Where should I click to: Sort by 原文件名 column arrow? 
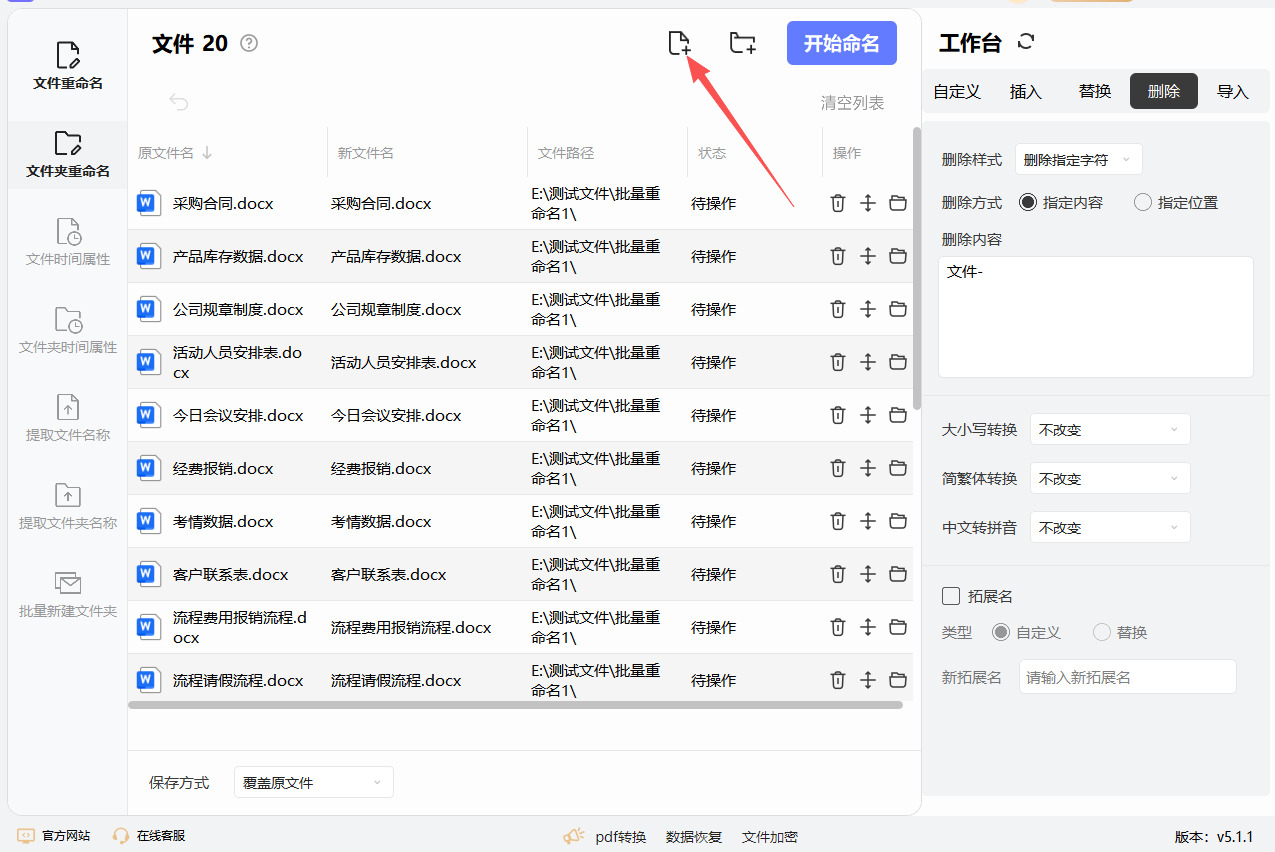(x=207, y=153)
